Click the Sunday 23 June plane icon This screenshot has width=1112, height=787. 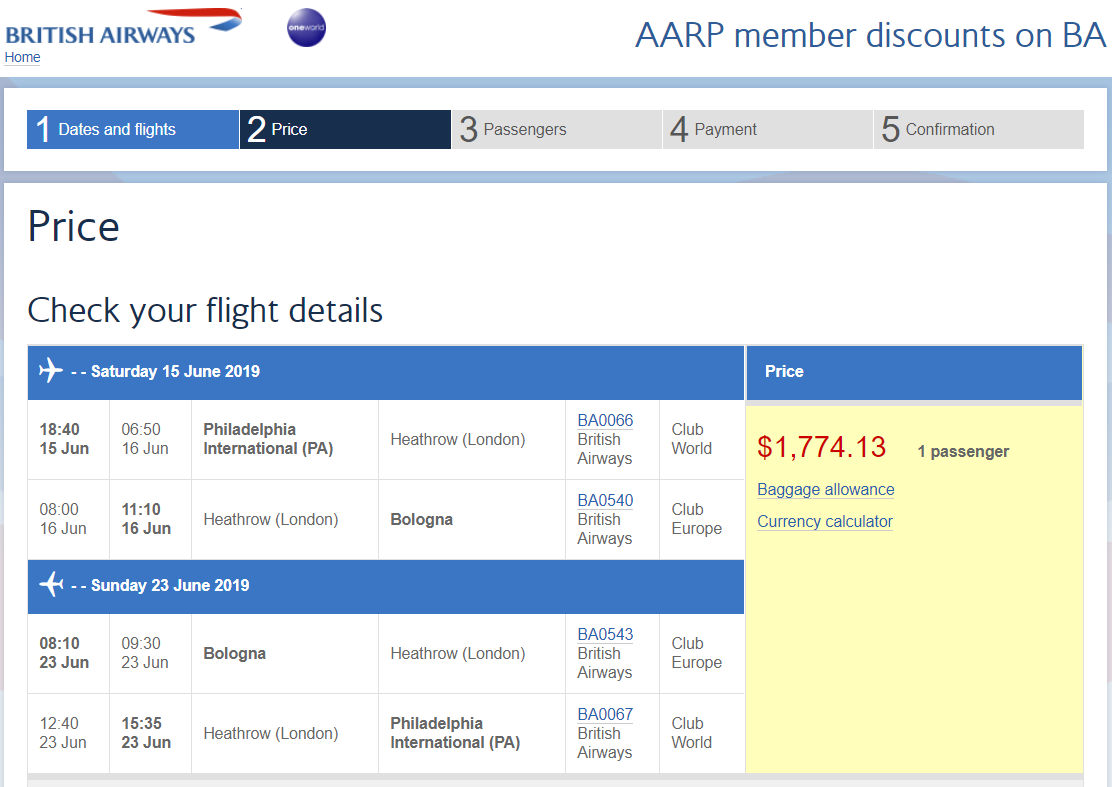point(51,585)
